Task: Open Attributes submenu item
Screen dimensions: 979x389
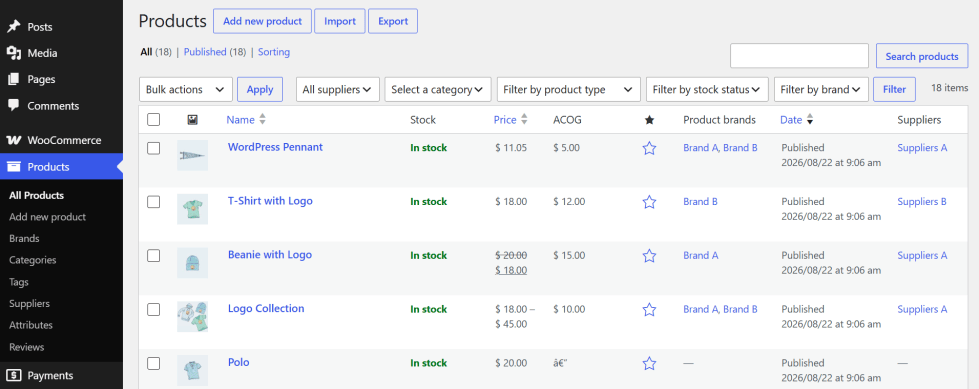Action: pyautogui.click(x=31, y=325)
